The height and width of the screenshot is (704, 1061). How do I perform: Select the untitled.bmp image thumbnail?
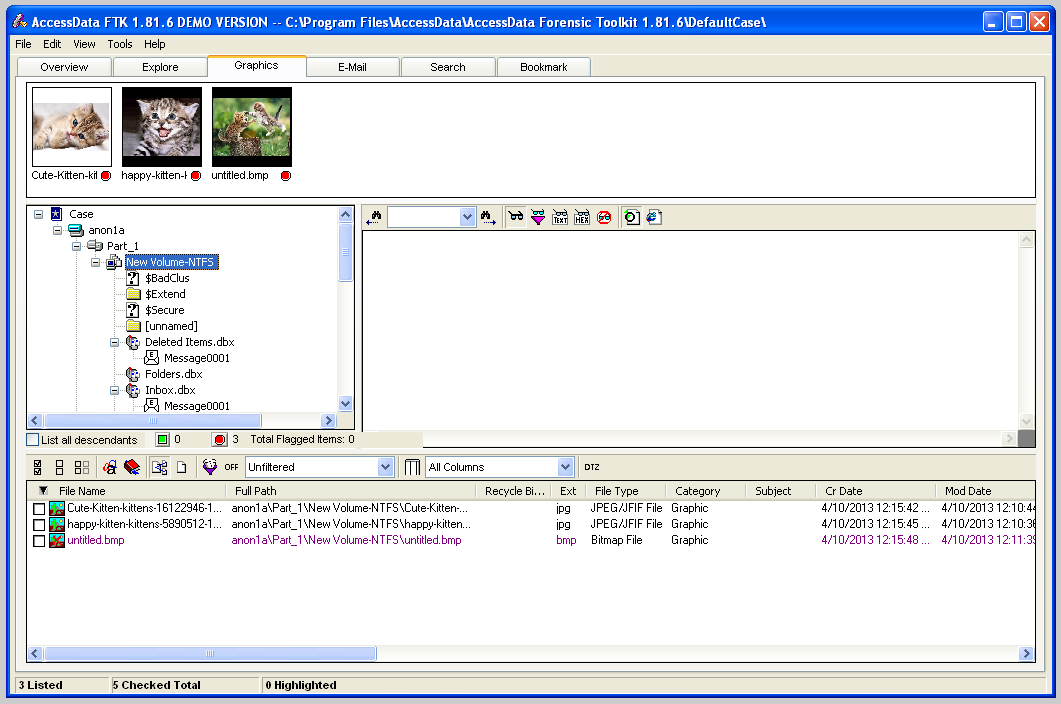252,127
